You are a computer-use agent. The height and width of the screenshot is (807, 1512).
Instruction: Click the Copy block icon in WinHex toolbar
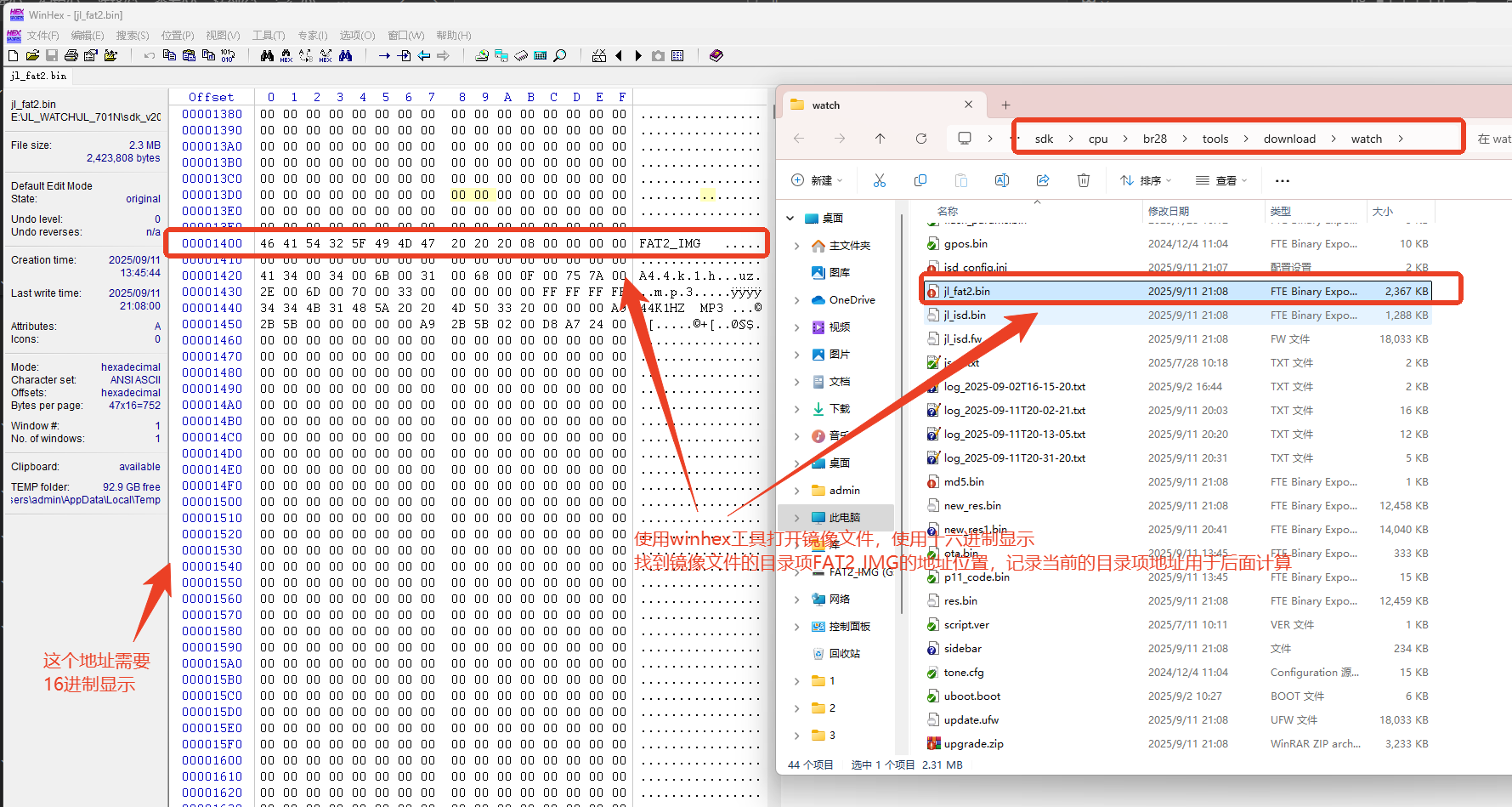coord(169,55)
